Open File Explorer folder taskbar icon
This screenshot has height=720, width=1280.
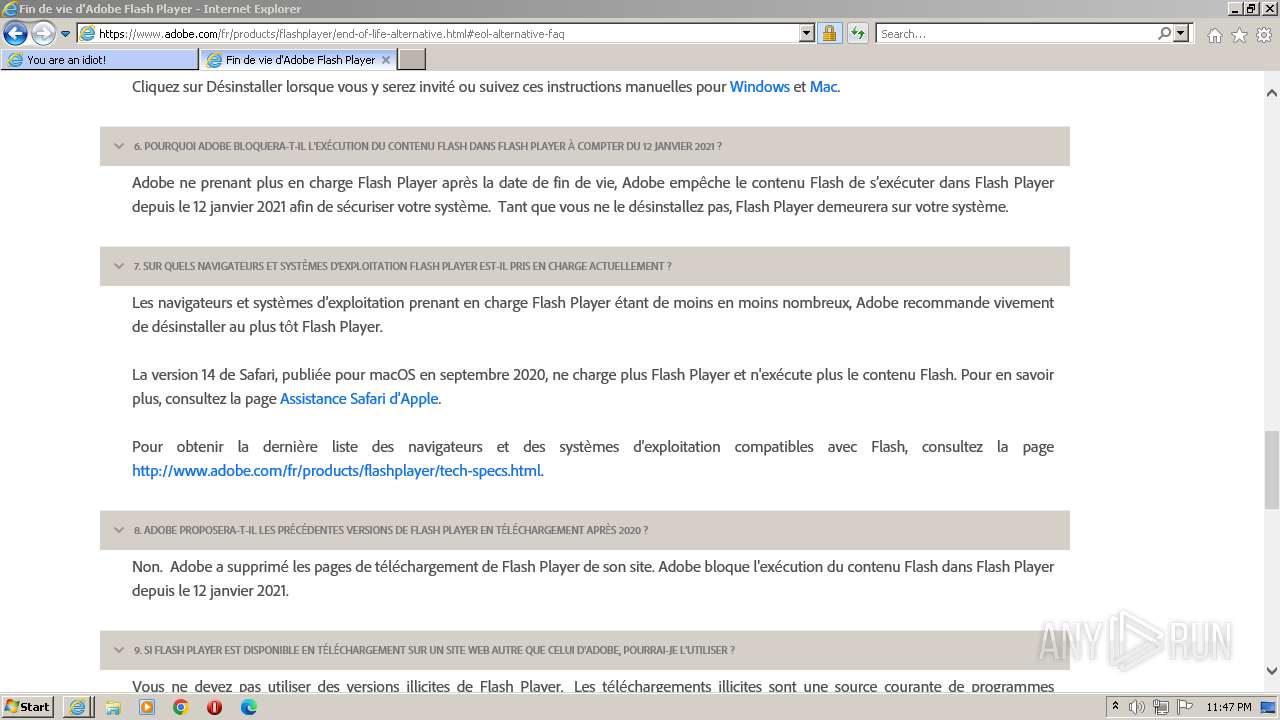(x=113, y=707)
